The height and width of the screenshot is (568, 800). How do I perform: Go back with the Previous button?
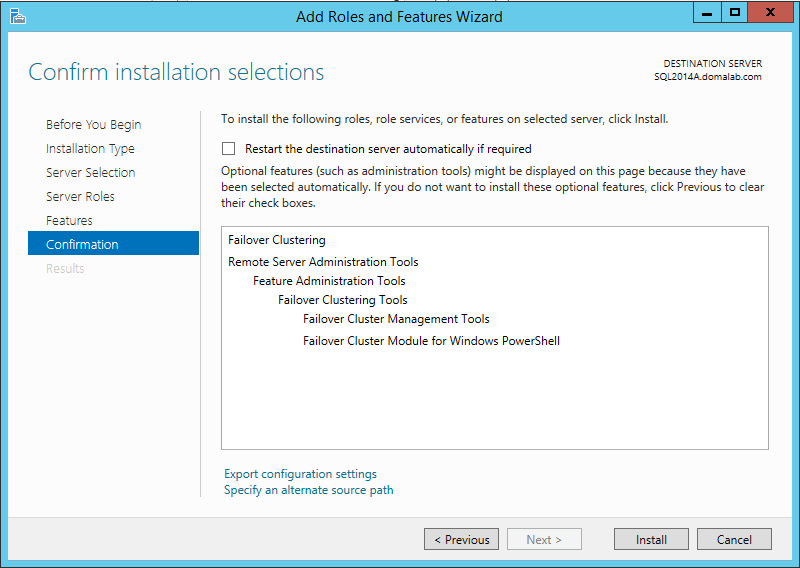point(461,539)
